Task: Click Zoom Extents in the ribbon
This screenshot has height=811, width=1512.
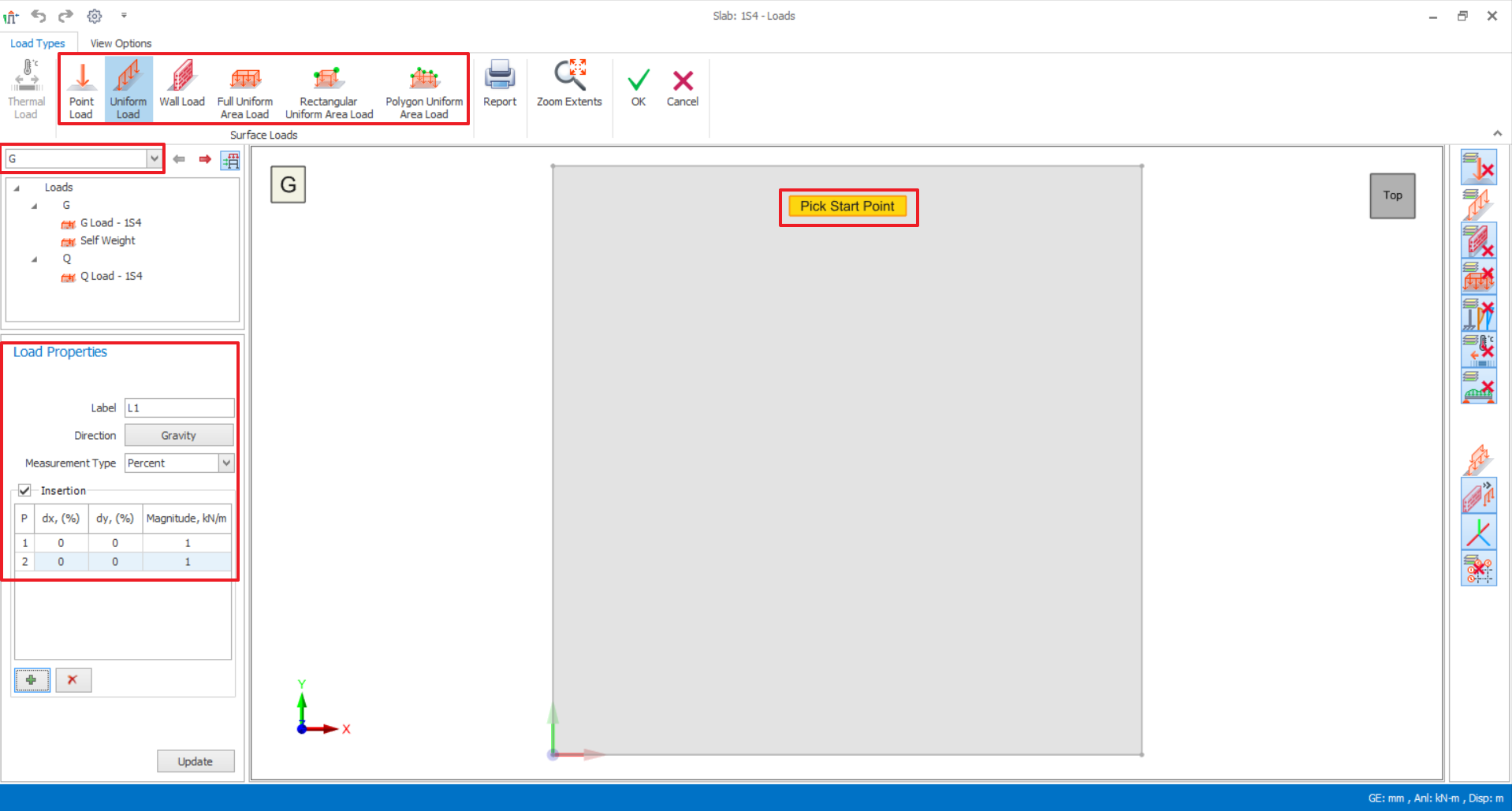Action: (569, 84)
